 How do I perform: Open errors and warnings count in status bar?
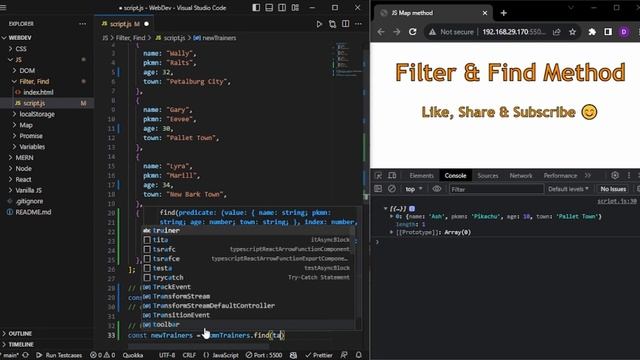pos(102,355)
